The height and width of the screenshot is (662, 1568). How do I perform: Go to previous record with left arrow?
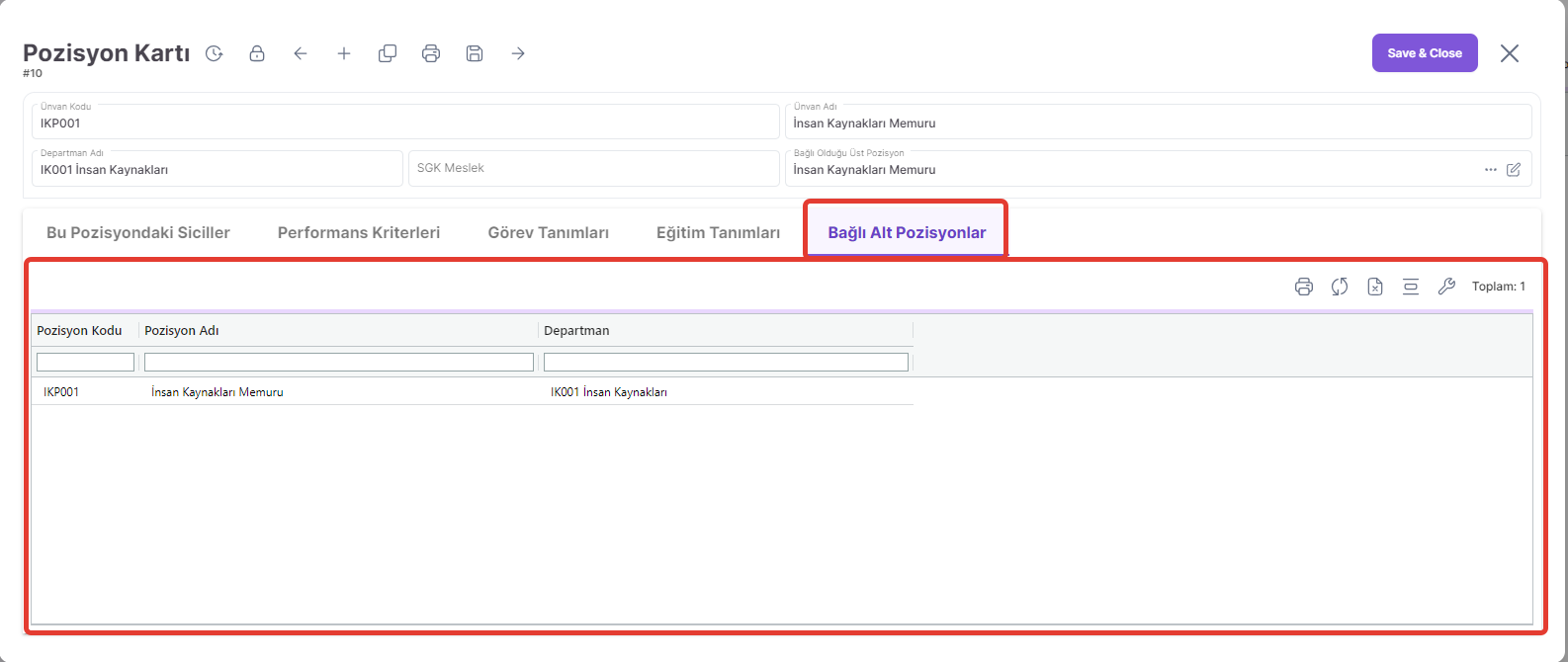tap(301, 53)
